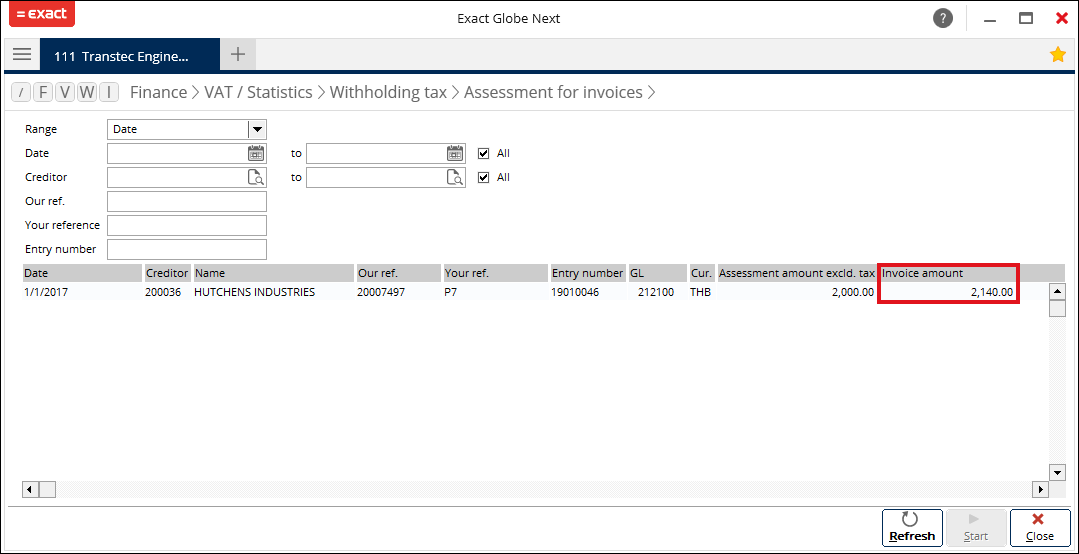Sort by Our ref. column header

click(398, 273)
